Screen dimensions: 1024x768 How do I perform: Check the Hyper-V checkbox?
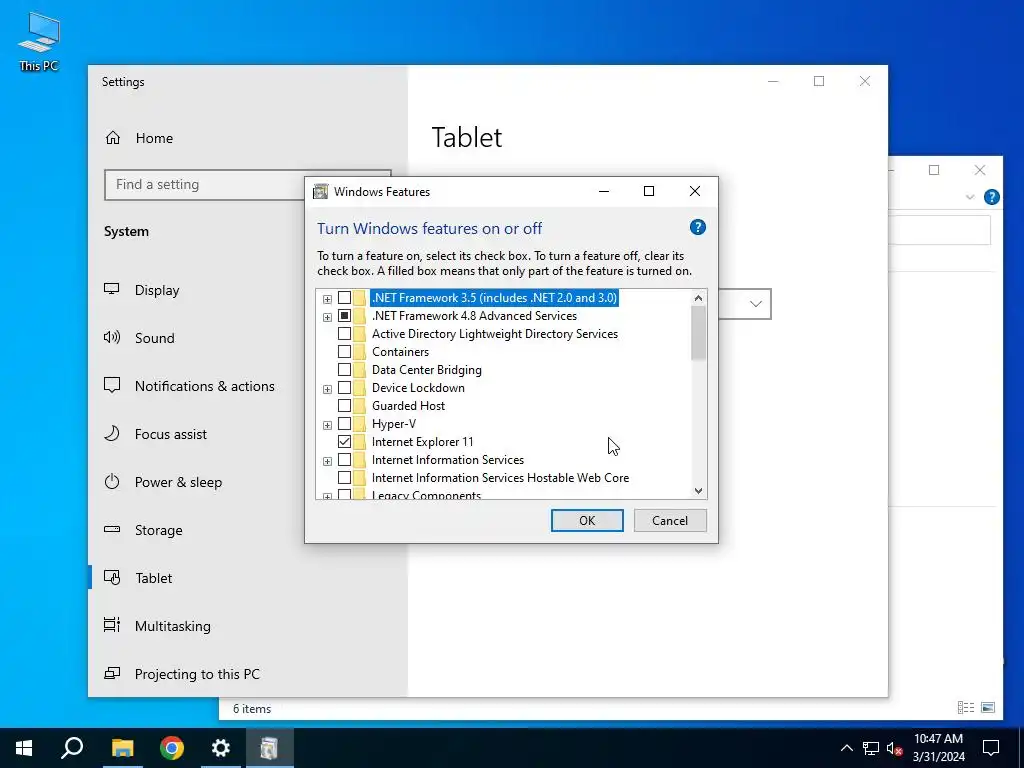pos(344,424)
